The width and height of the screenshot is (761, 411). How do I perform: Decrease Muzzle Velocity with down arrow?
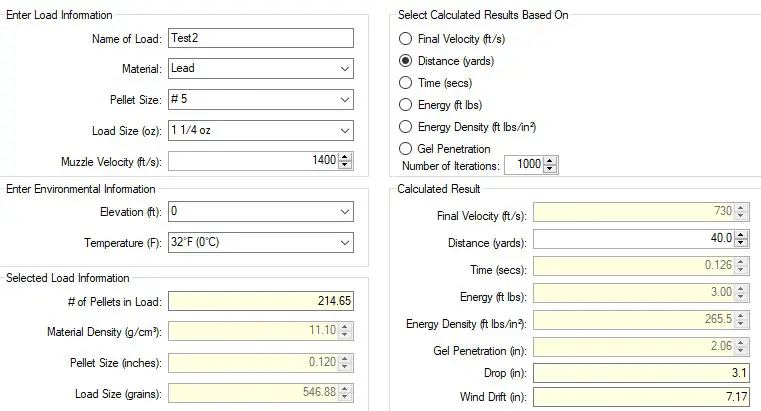point(345,166)
